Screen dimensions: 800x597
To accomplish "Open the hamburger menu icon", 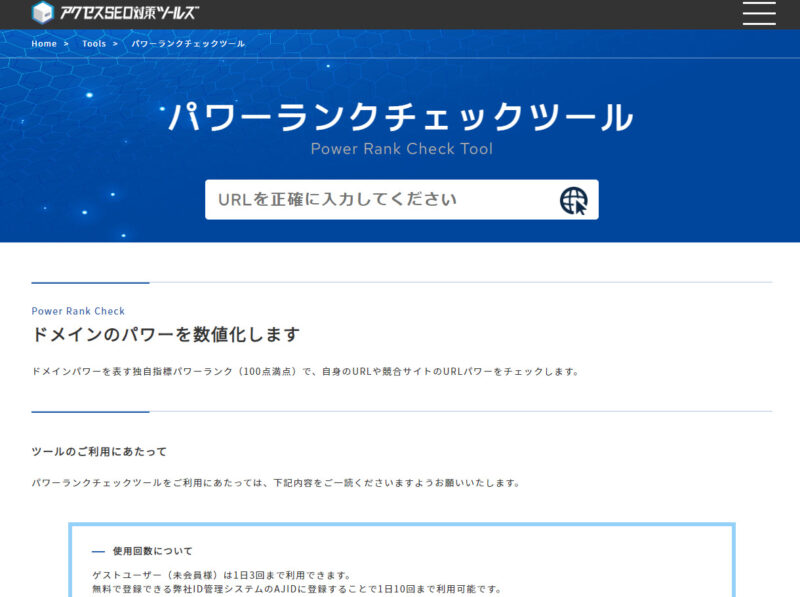I will 759,13.
